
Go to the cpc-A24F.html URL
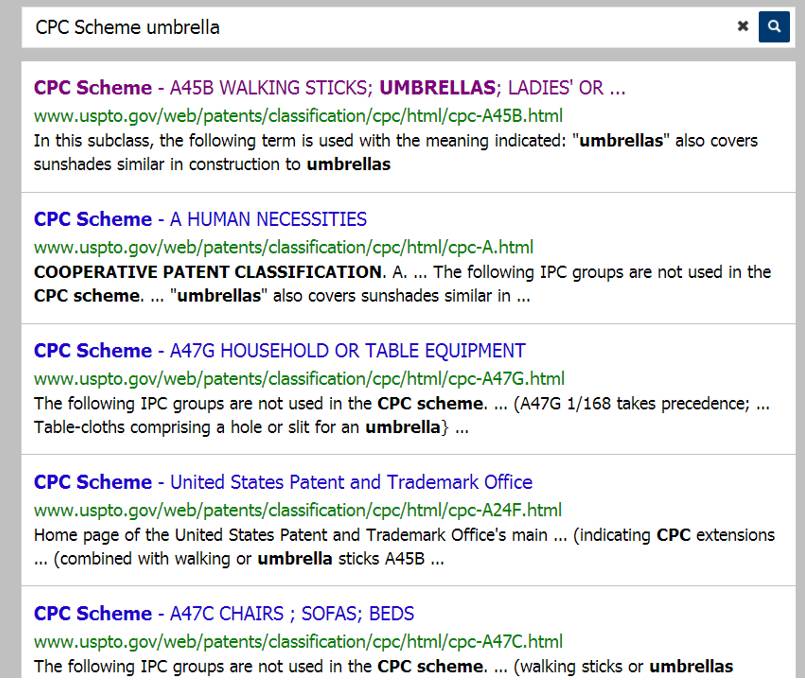coord(298,510)
